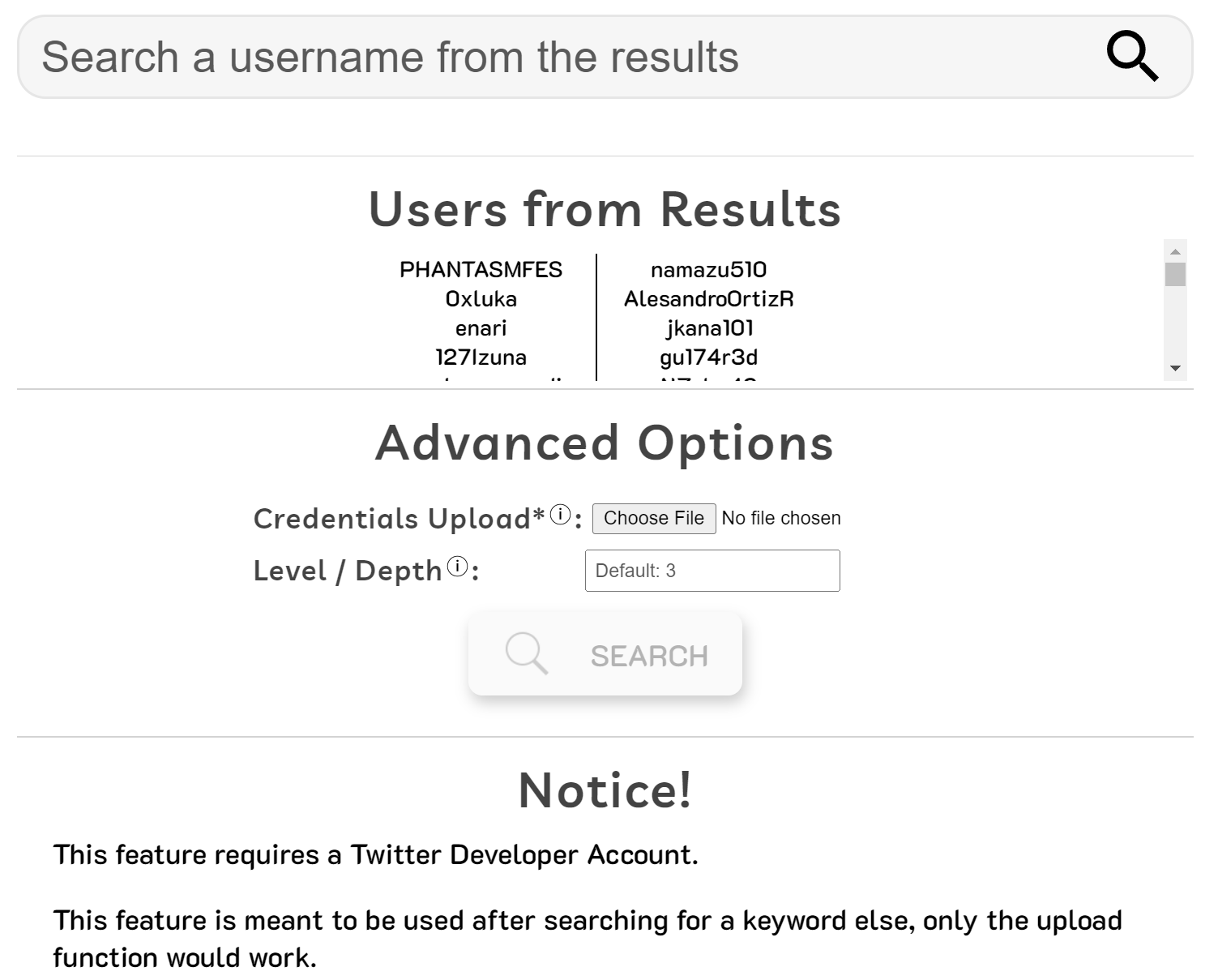The width and height of the screenshot is (1218, 980).
Task: Select username enari from the list
Action: [481, 328]
